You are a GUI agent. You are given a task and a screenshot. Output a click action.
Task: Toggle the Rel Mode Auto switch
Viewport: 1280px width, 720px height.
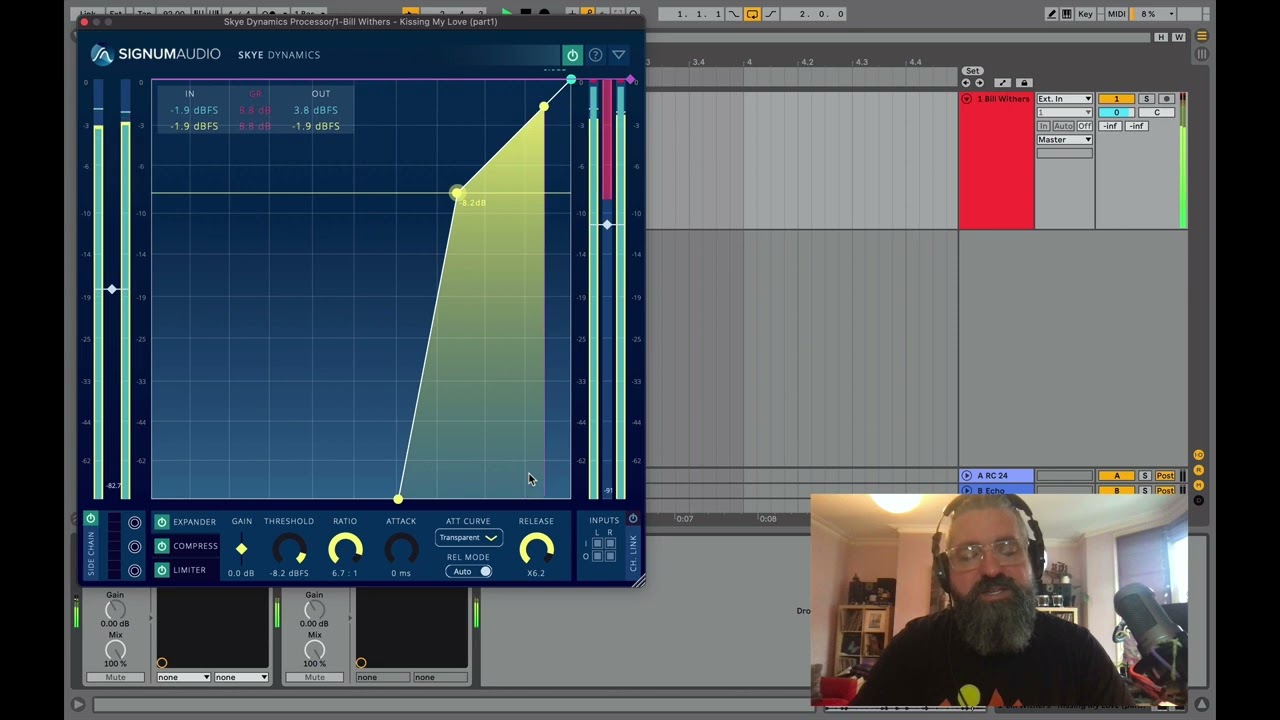(x=468, y=572)
